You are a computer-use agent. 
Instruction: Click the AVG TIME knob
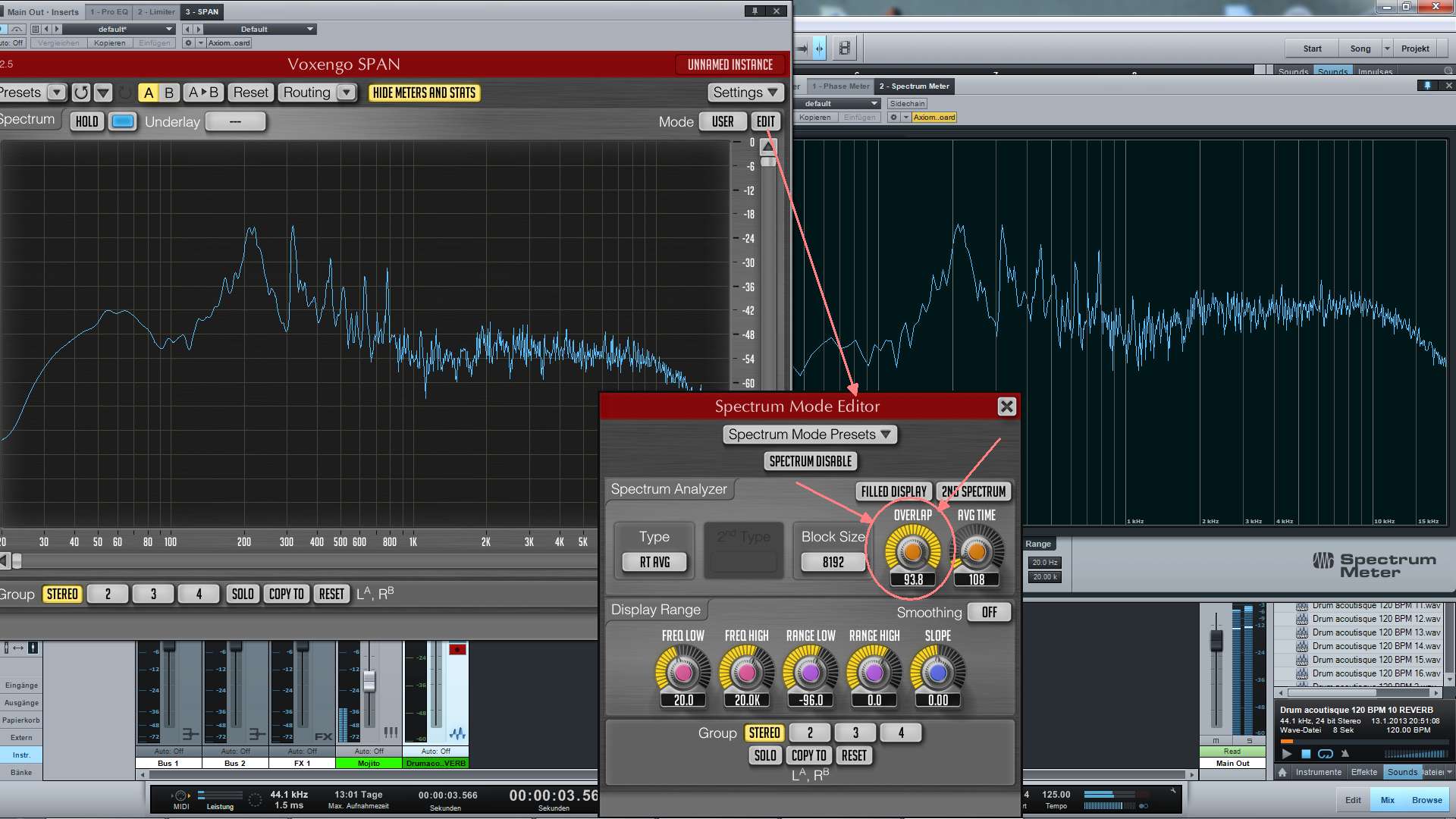click(977, 552)
